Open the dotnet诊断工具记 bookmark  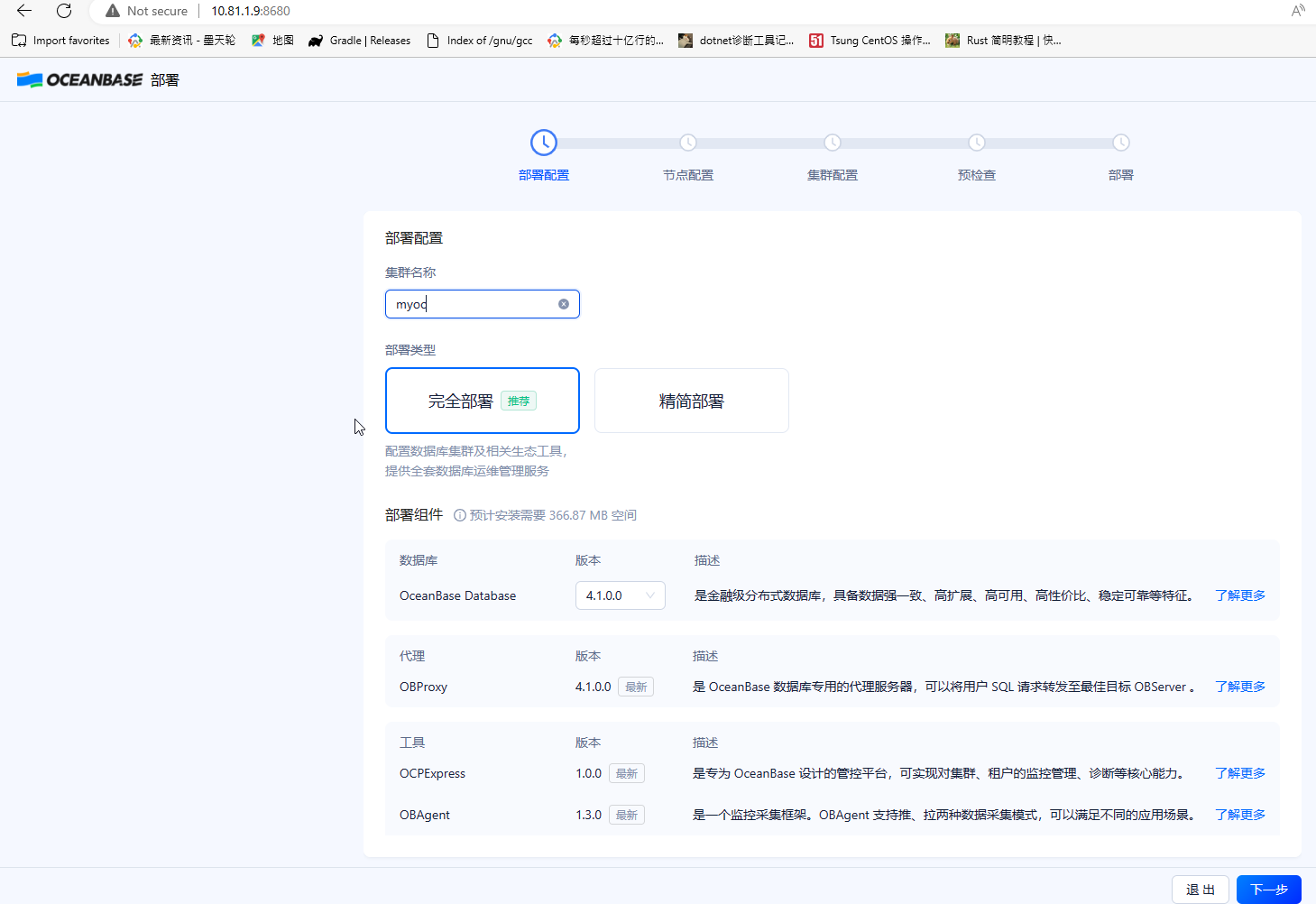(736, 41)
